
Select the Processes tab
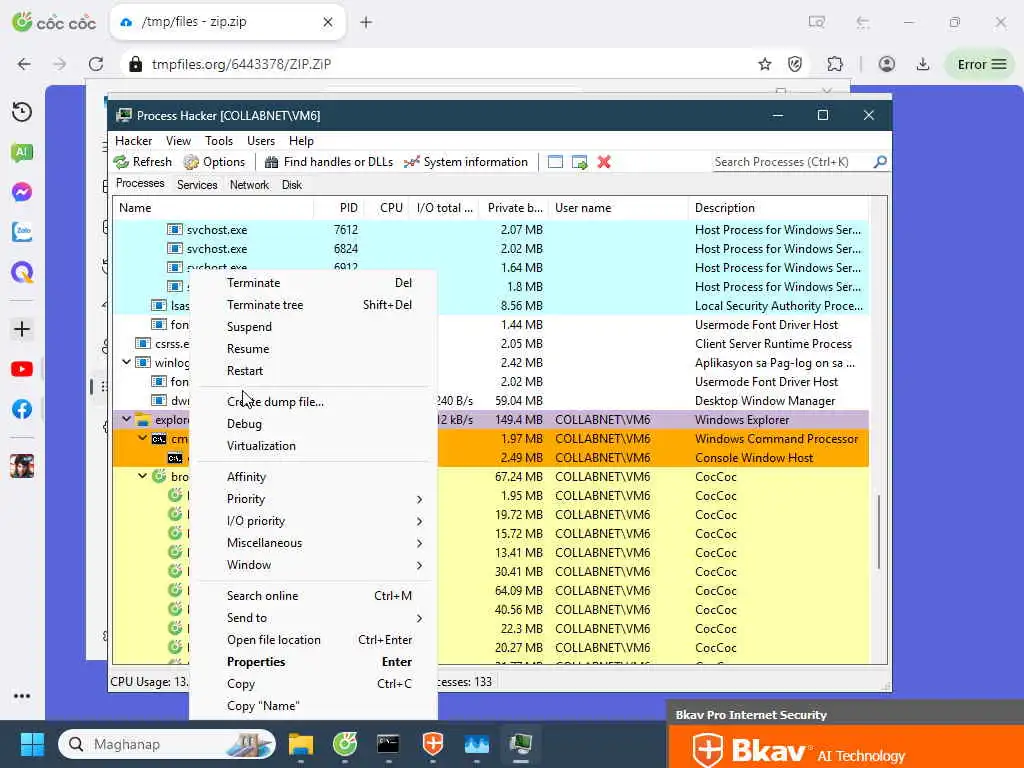coord(140,184)
